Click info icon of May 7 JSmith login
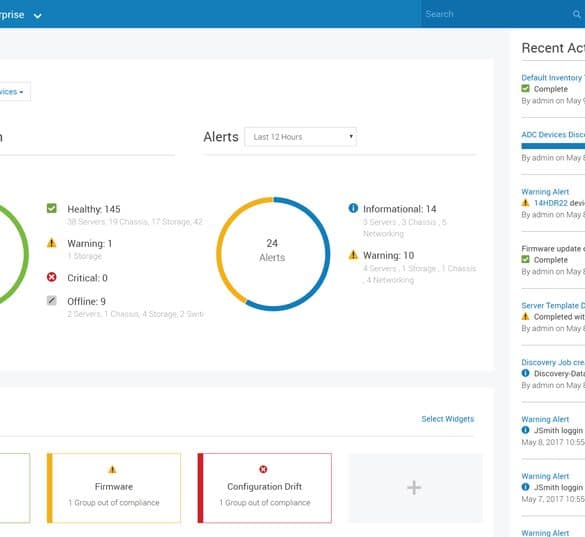The image size is (585, 537). (x=525, y=487)
